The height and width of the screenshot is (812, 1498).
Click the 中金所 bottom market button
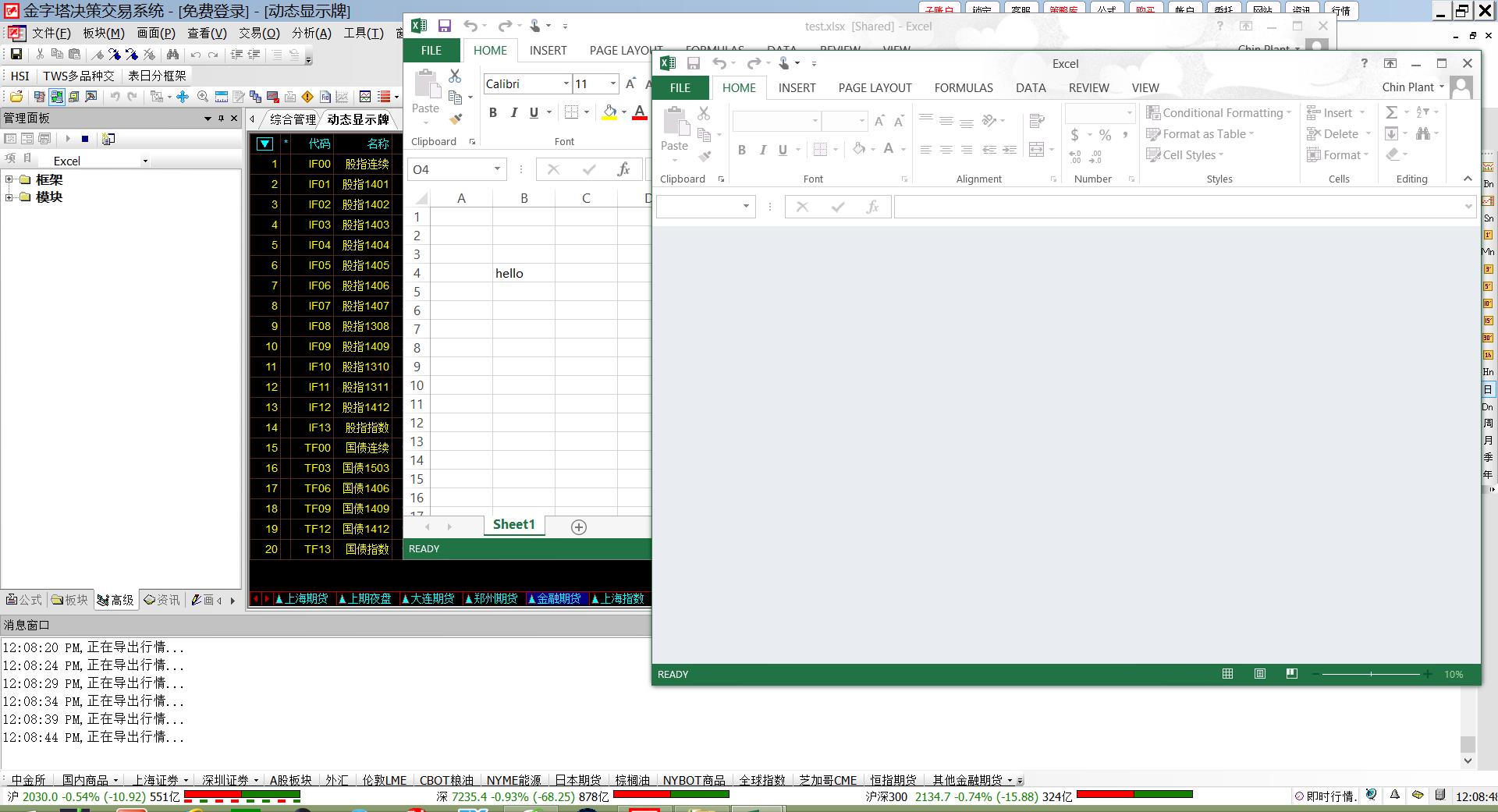27,780
